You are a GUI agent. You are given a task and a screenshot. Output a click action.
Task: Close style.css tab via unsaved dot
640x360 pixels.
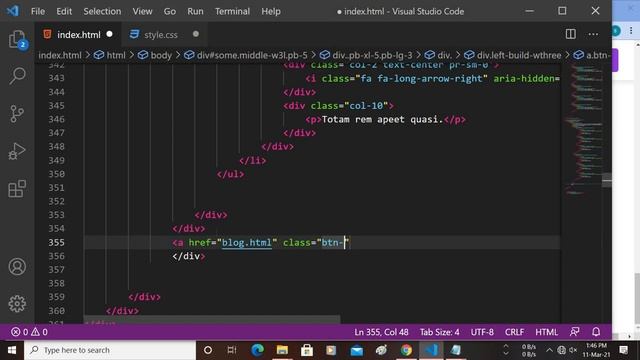[x=196, y=34]
